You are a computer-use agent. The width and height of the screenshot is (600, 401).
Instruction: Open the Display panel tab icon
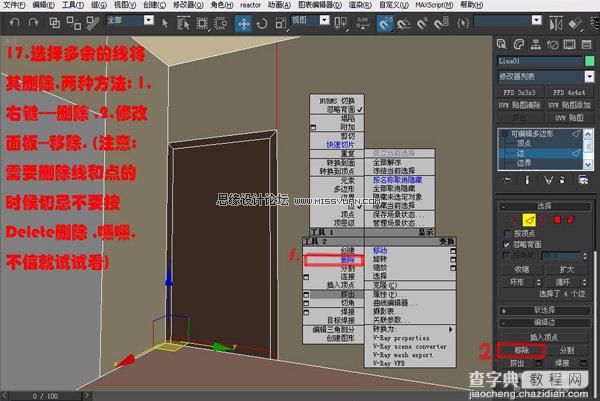pyautogui.click(x=569, y=44)
